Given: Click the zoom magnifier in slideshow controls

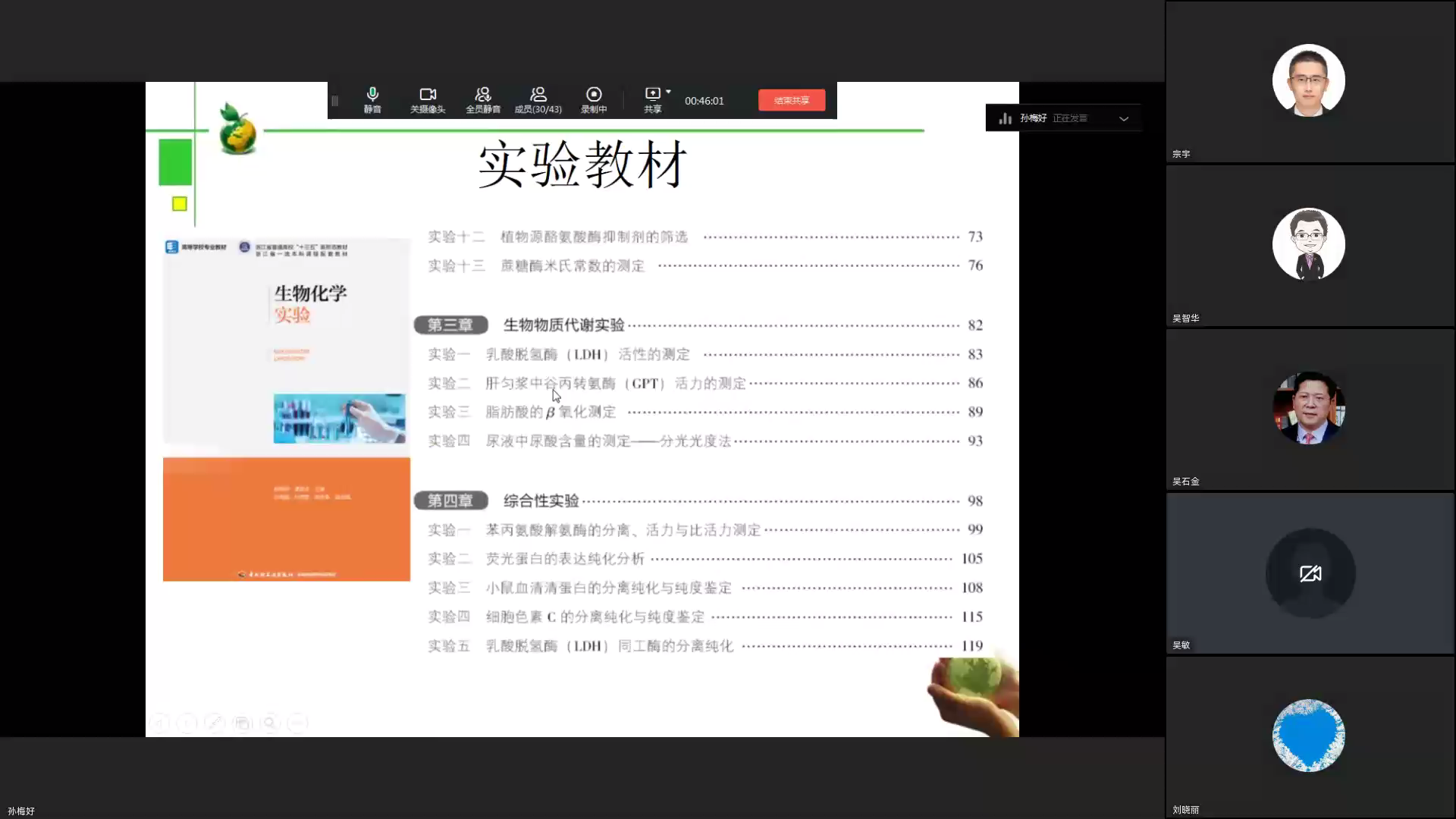Looking at the screenshot, I should pos(270,723).
